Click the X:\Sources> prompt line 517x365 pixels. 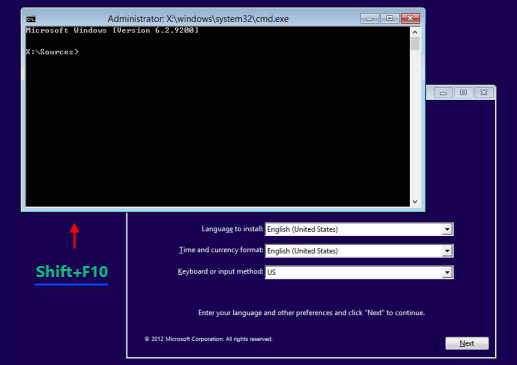(x=52, y=52)
